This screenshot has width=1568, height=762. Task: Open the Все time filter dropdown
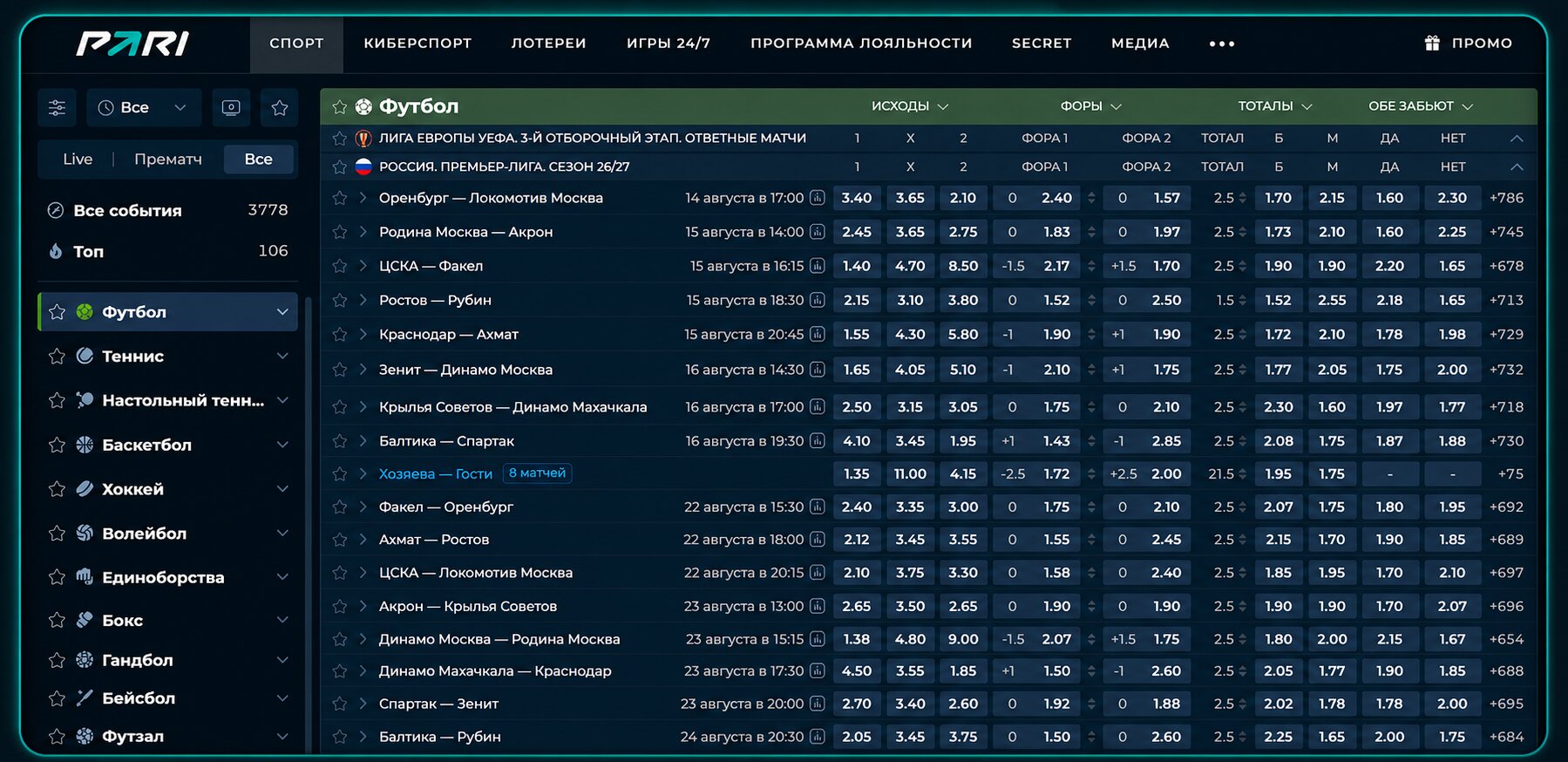tap(144, 108)
